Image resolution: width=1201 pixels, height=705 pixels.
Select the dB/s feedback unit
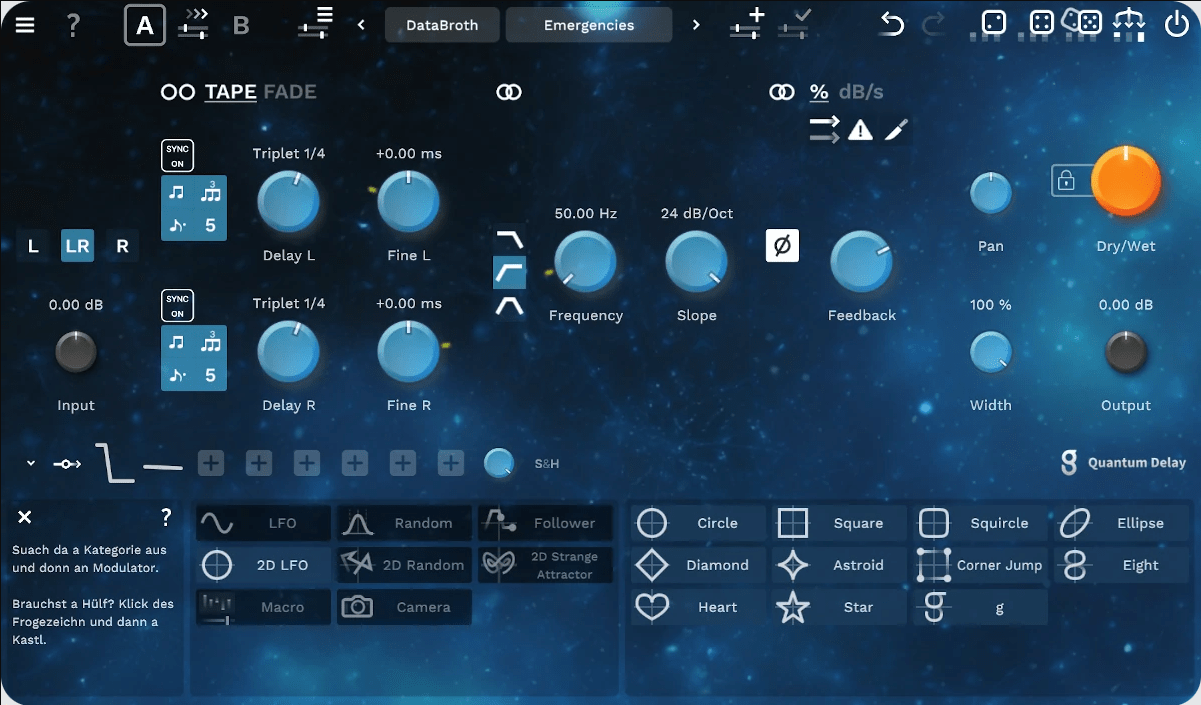(x=861, y=92)
